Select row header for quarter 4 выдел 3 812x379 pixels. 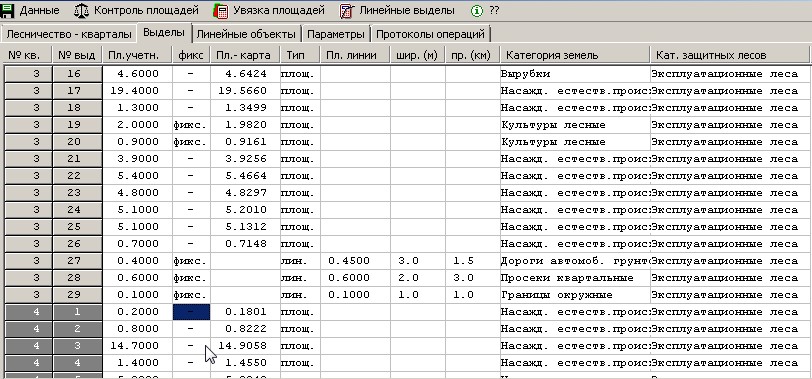[77, 345]
